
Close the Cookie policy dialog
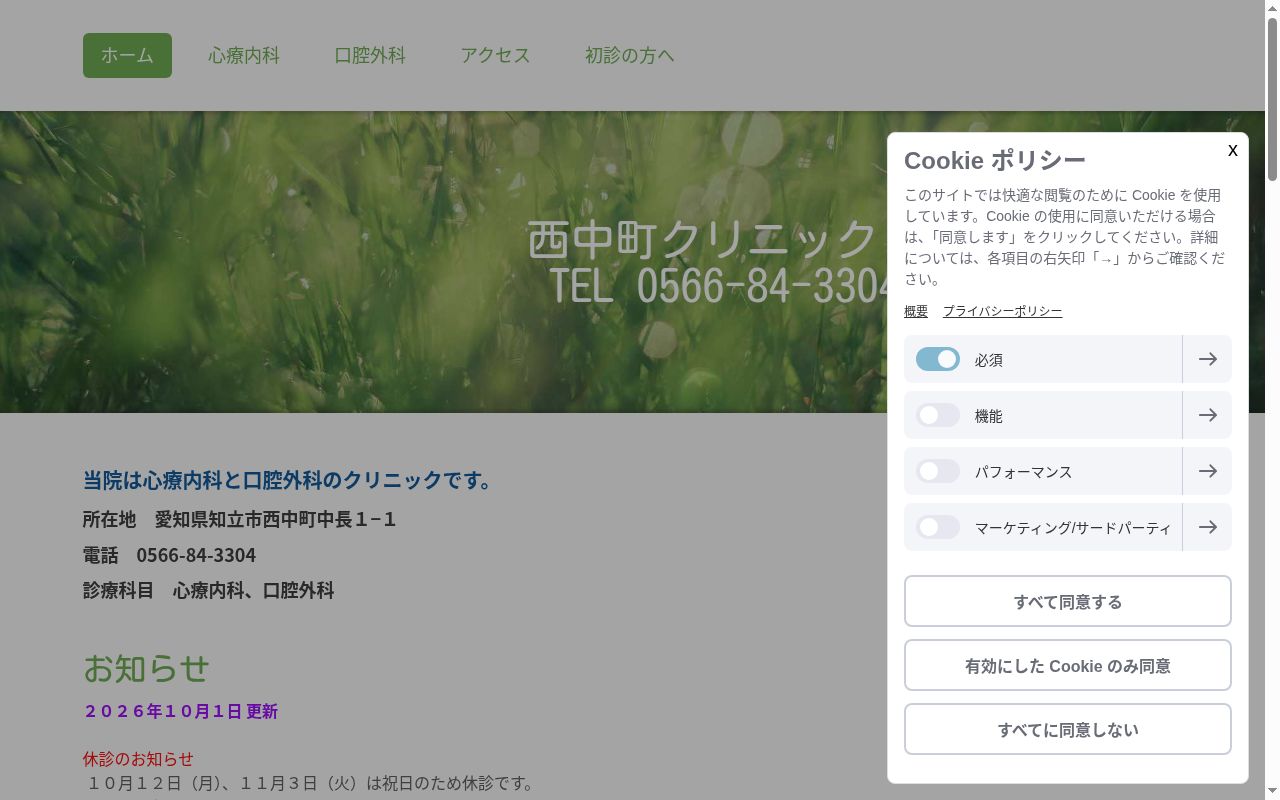pos(1233,150)
